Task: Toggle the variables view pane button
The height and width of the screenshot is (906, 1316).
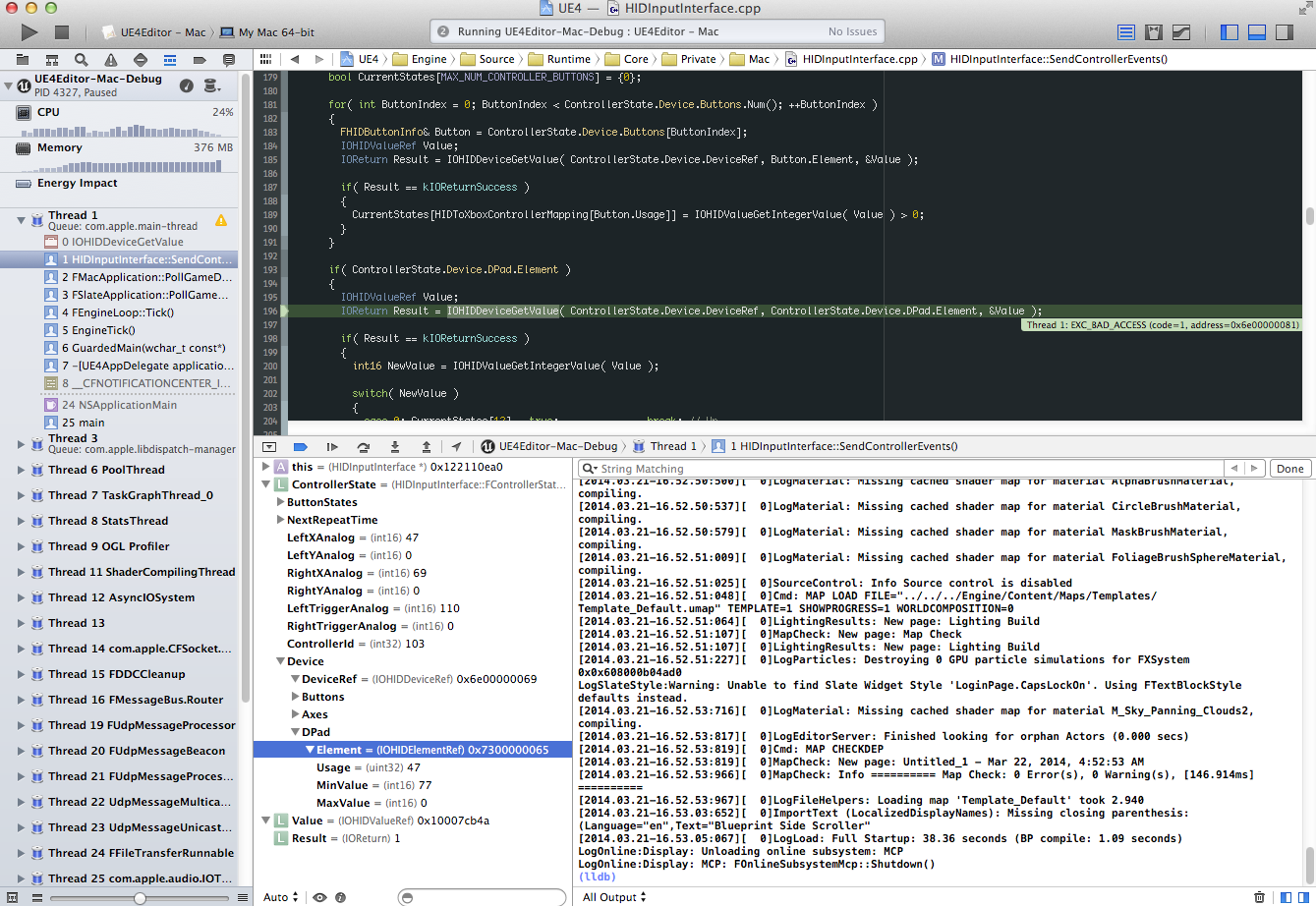Action: coord(1287,897)
